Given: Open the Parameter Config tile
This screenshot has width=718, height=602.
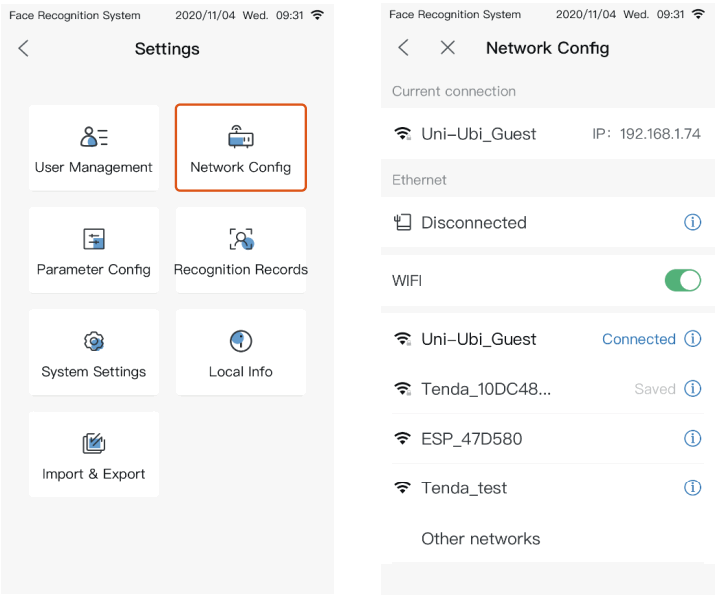Looking at the screenshot, I should tap(93, 250).
